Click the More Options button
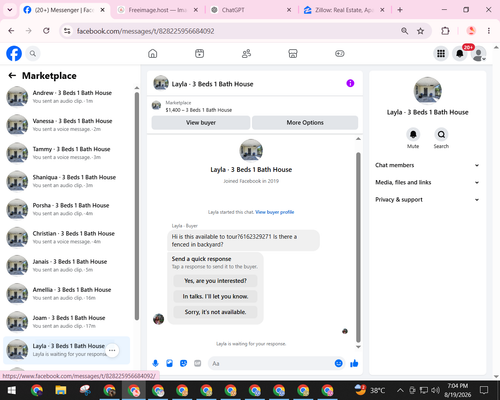500x400 pixels. click(x=305, y=122)
